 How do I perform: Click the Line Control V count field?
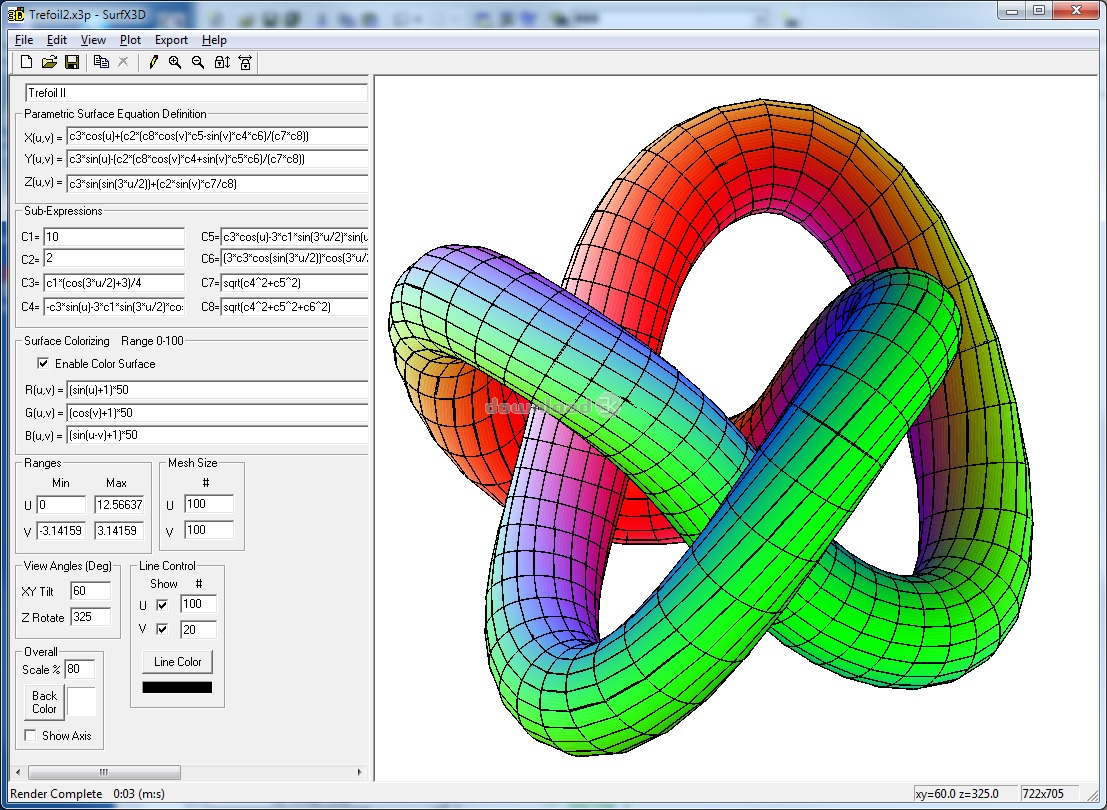click(x=198, y=630)
